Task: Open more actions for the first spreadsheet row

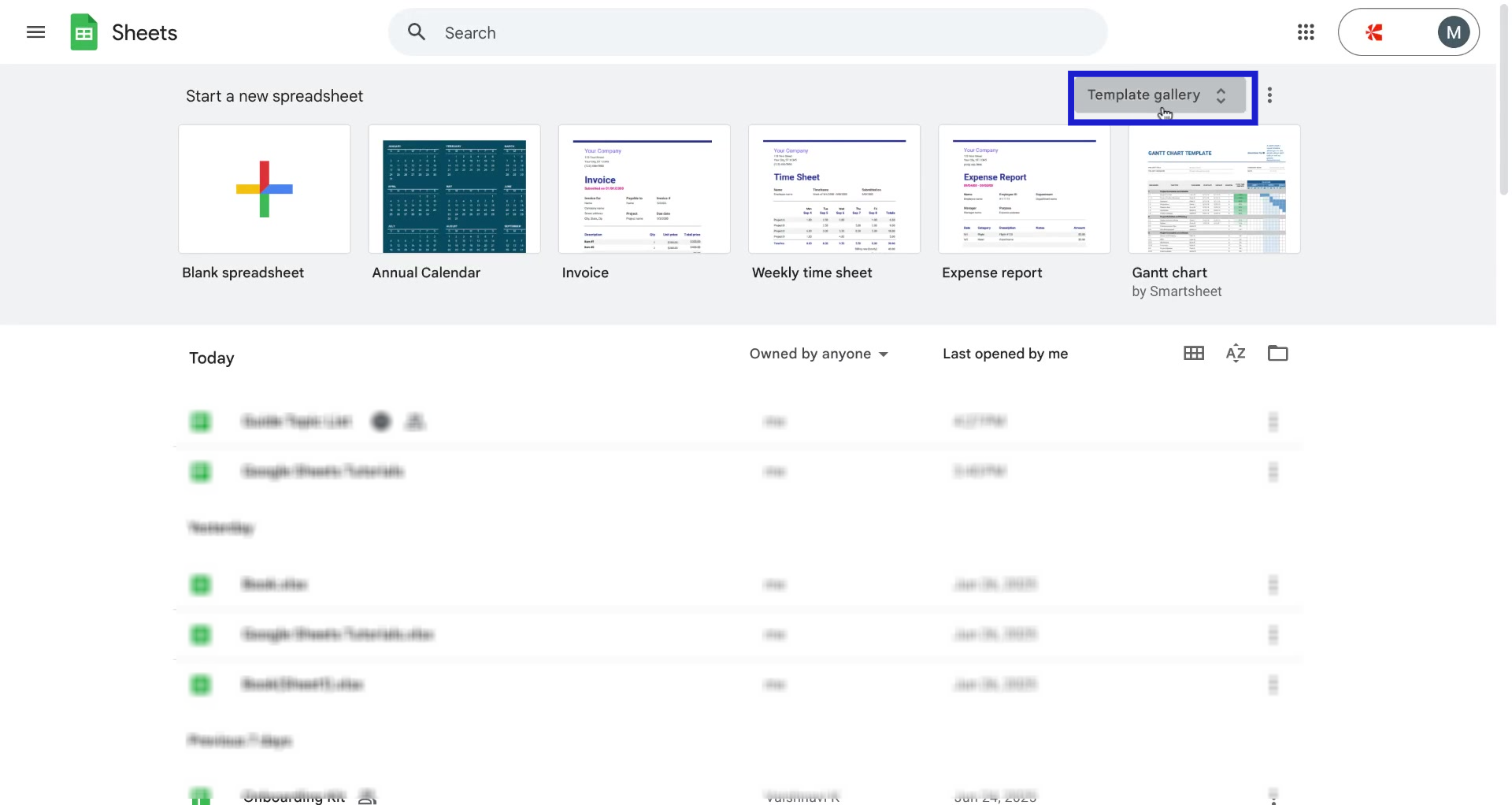Action: coord(1273,421)
